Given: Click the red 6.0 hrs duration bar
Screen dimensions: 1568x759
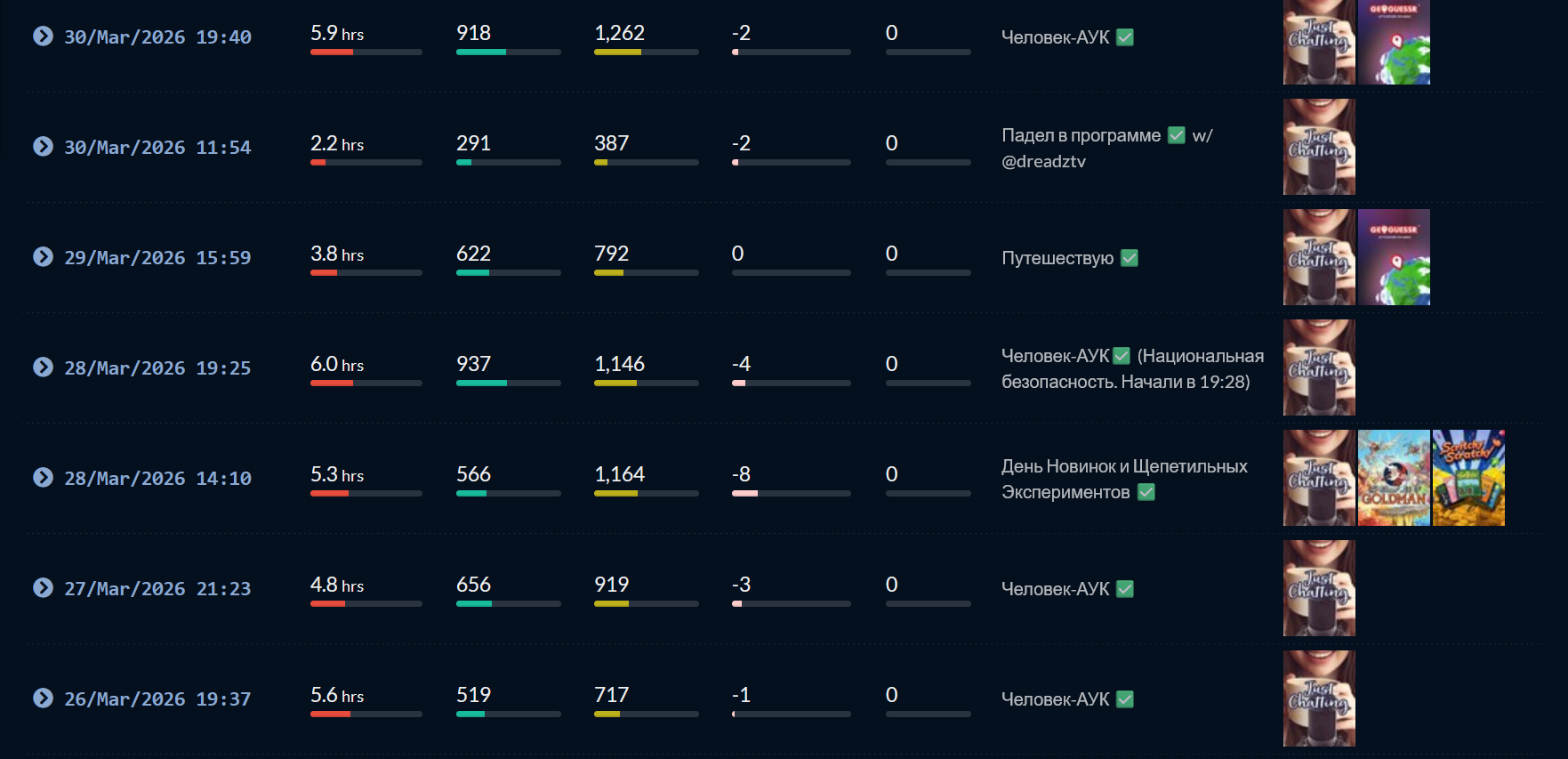Looking at the screenshot, I should click(366, 384).
